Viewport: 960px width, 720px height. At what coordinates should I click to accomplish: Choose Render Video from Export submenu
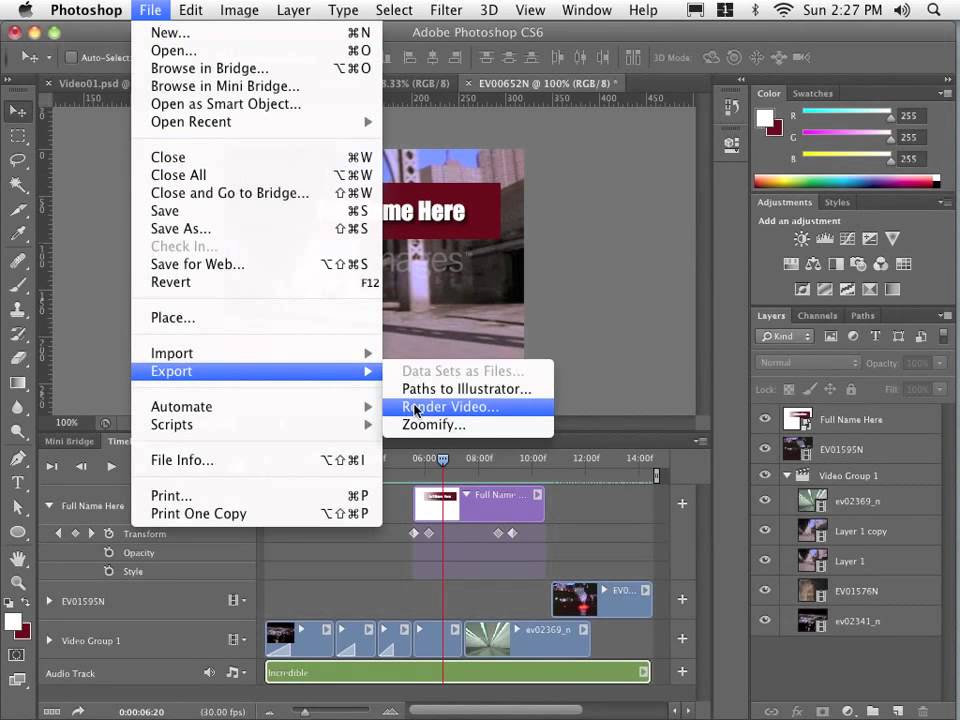[468, 407]
